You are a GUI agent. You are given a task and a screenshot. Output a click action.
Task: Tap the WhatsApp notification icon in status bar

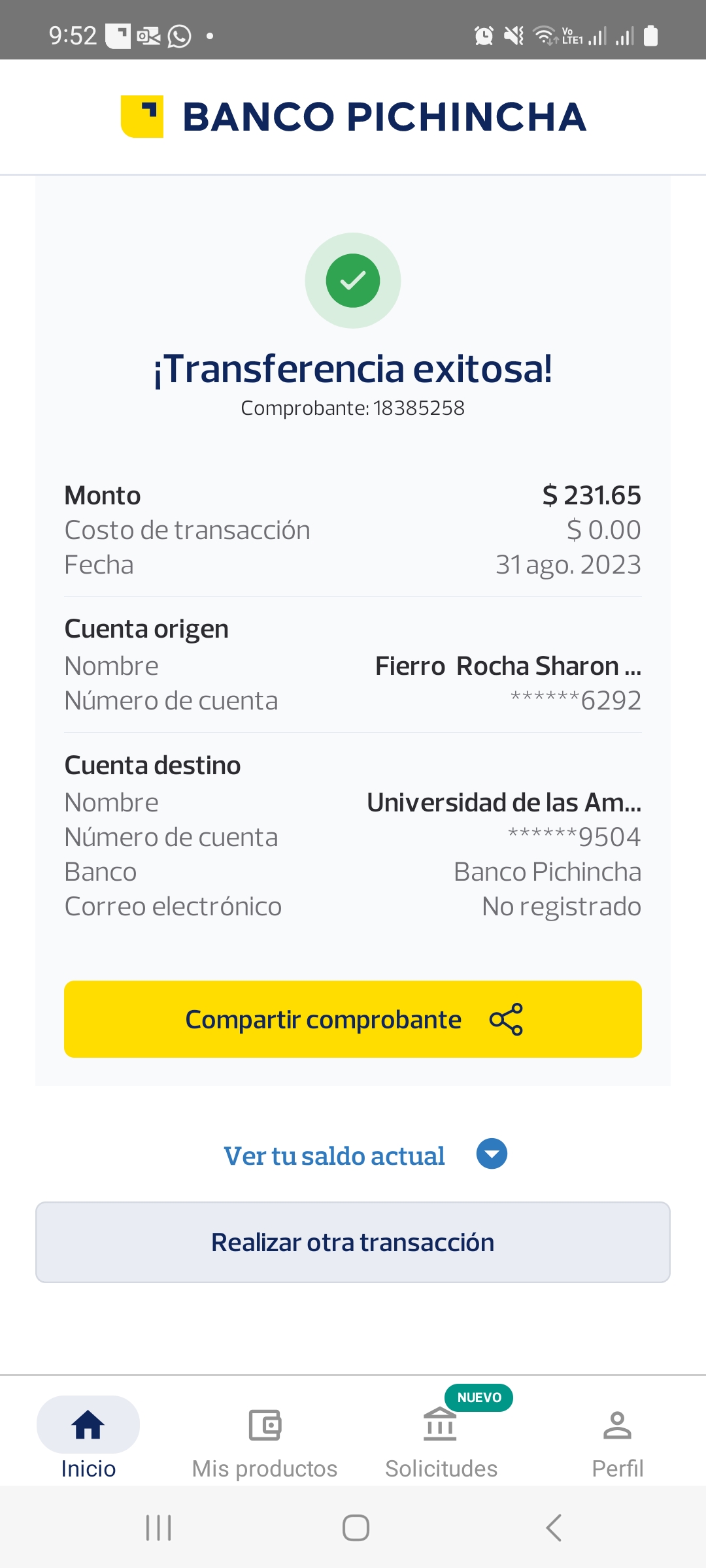[179, 36]
